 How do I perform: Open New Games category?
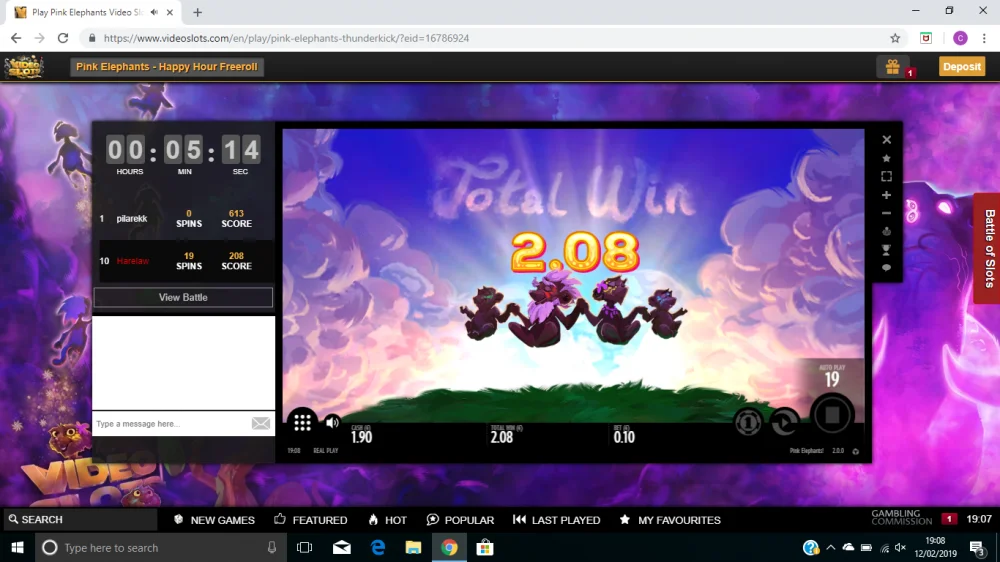pyautogui.click(x=214, y=520)
